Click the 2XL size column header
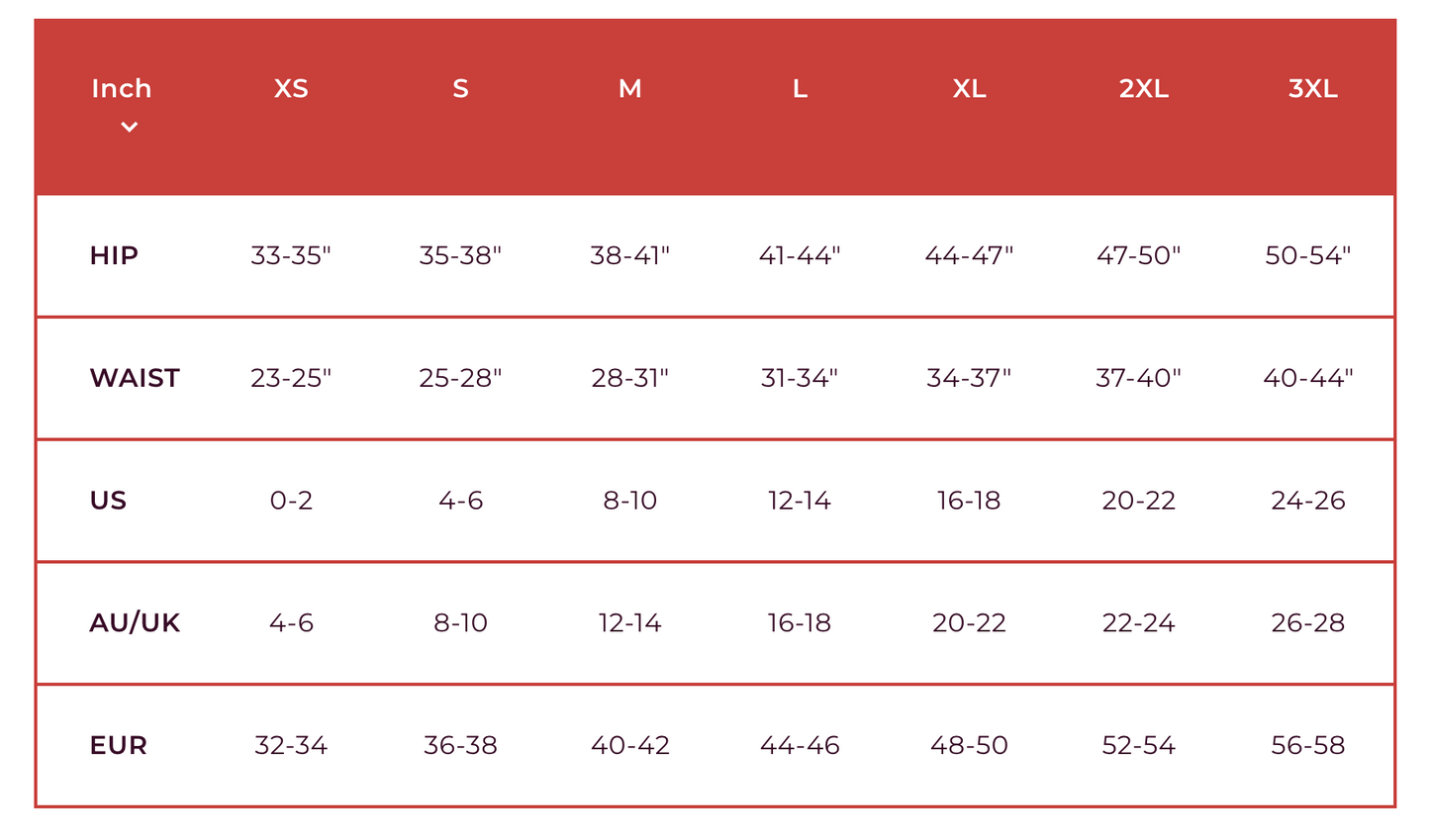The height and width of the screenshot is (840, 1430). tap(1143, 89)
